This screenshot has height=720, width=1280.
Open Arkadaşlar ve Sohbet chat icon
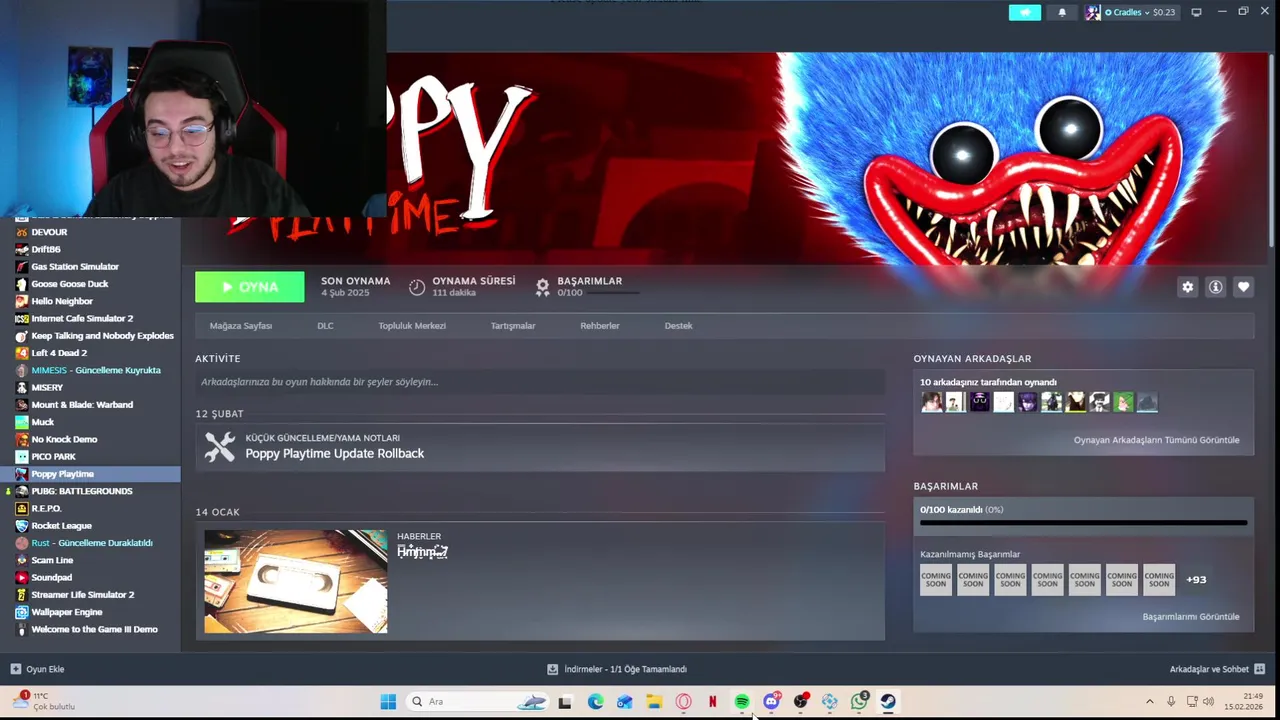(x=1259, y=669)
